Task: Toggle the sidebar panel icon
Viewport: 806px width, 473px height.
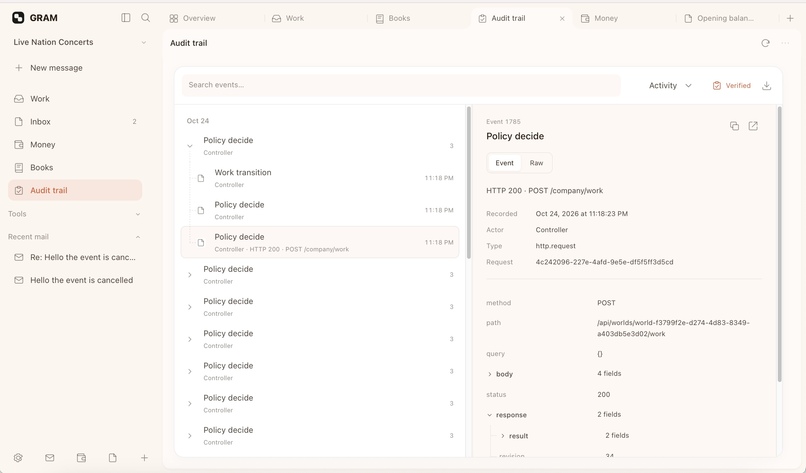Action: (125, 17)
